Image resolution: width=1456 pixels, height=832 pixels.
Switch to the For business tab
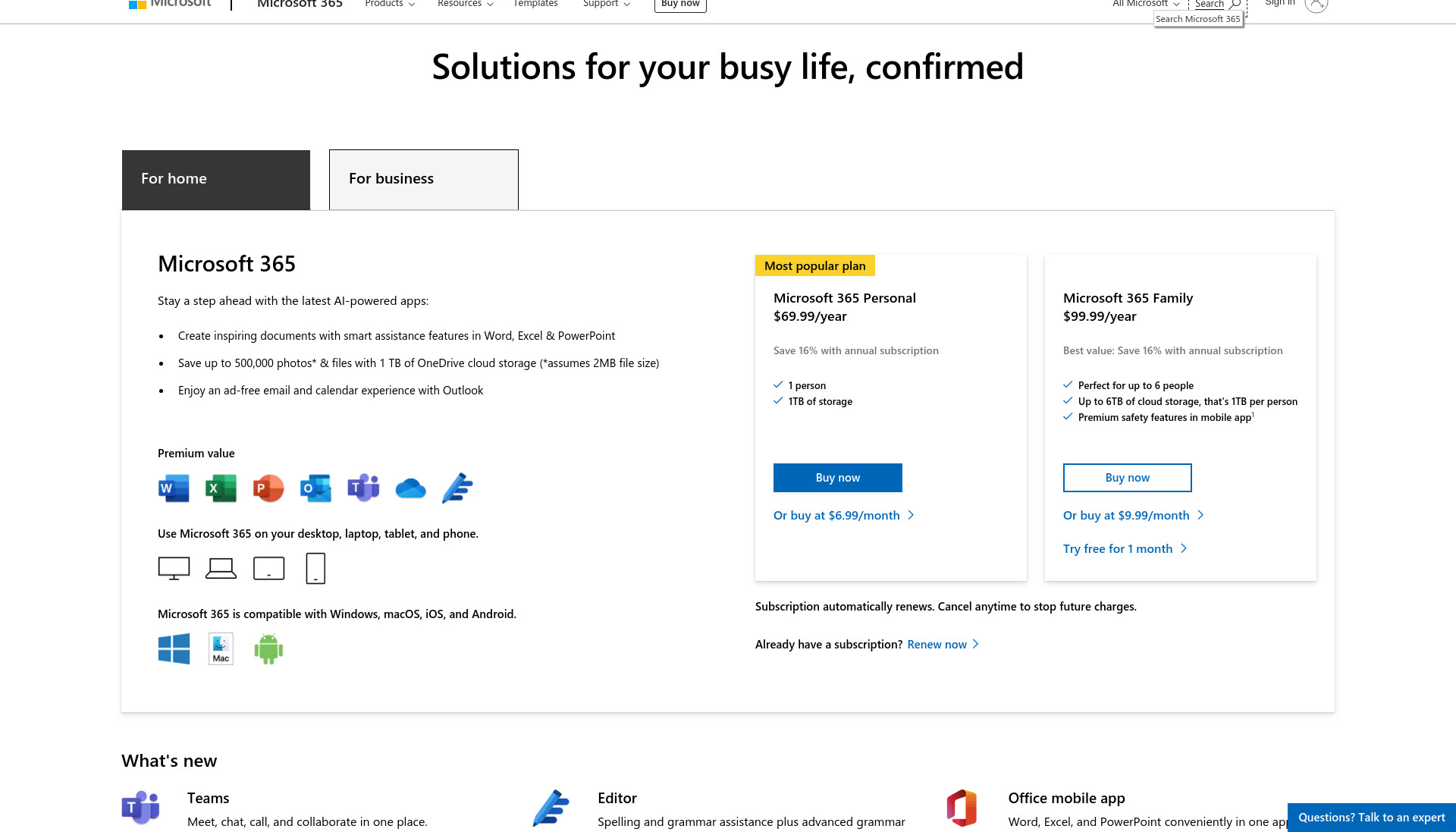coord(424,179)
